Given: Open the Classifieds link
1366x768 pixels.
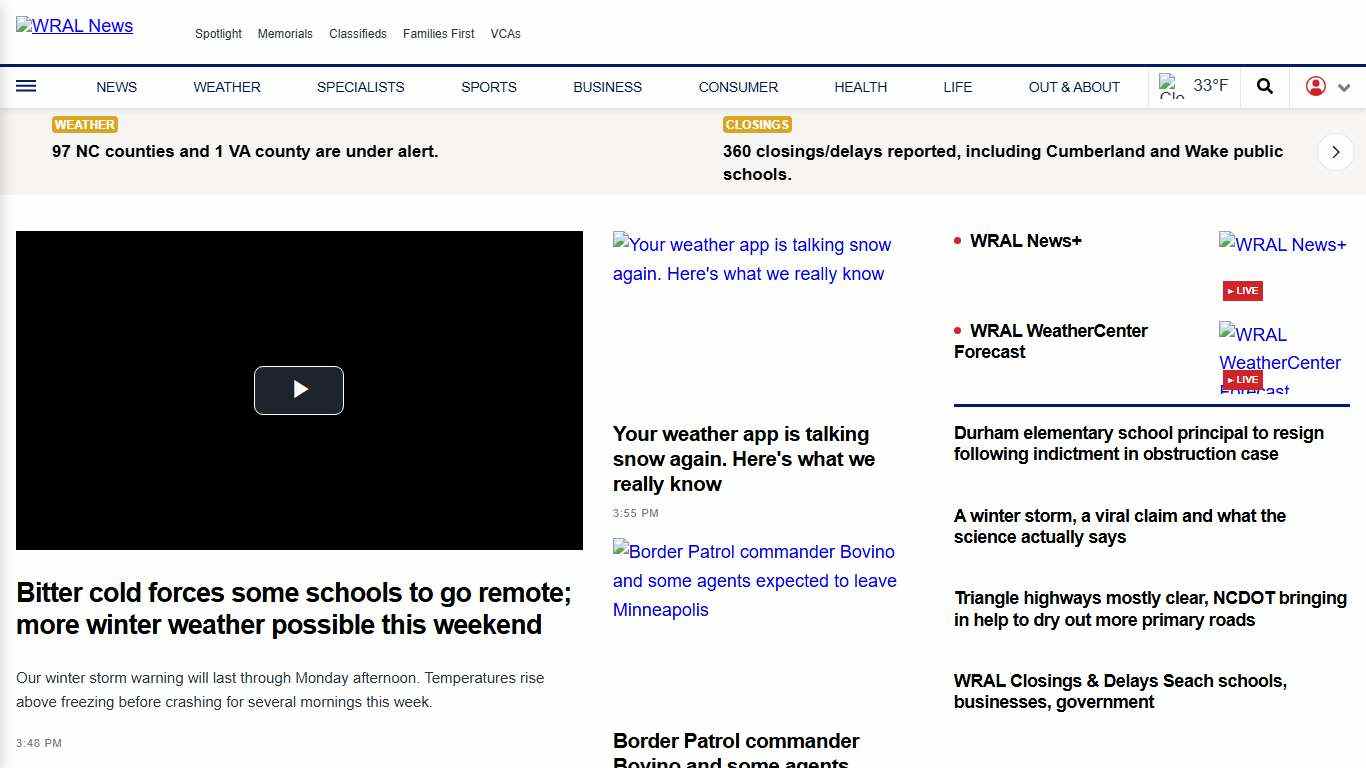Looking at the screenshot, I should tap(357, 33).
